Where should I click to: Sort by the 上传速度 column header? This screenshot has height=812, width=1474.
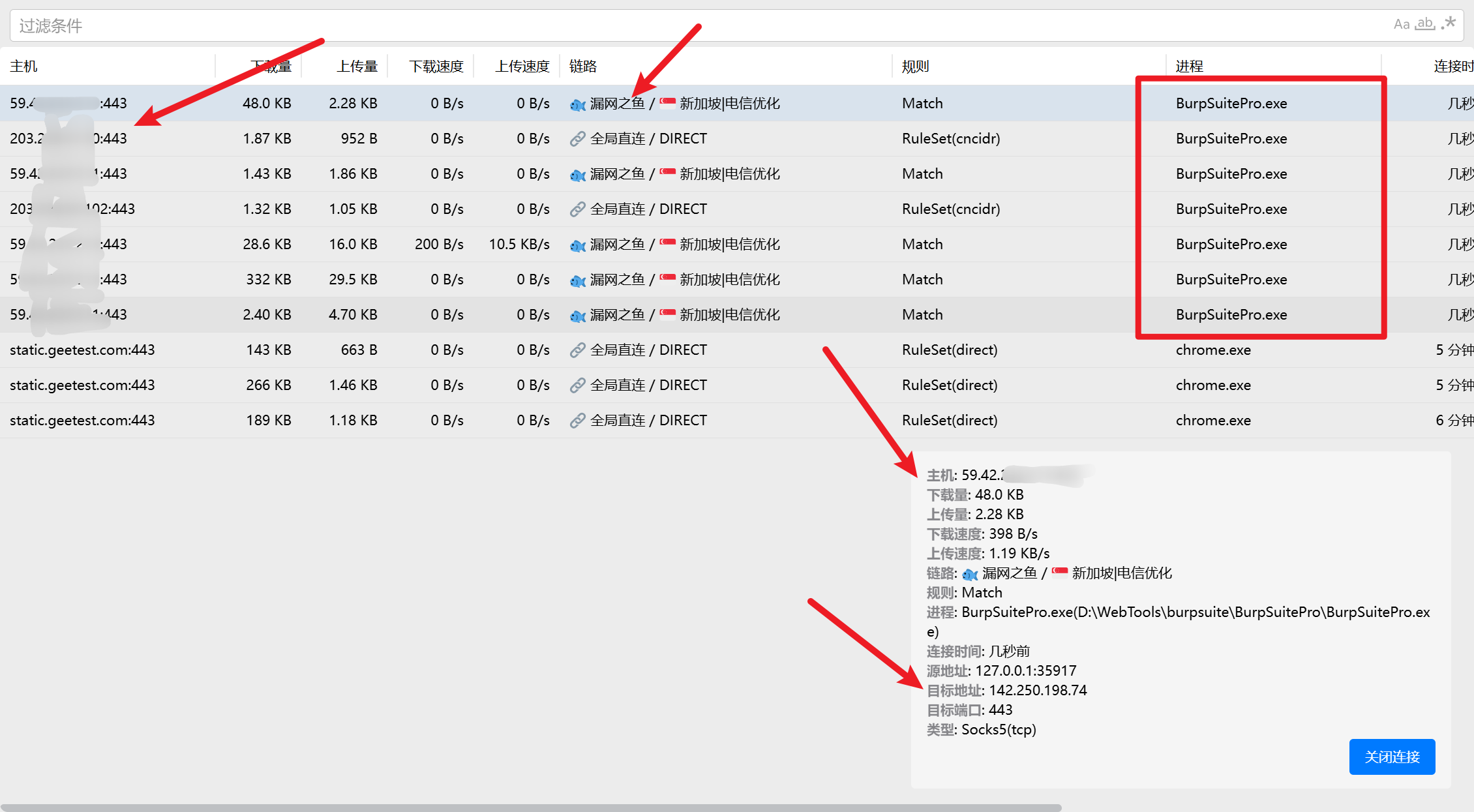tap(522, 66)
